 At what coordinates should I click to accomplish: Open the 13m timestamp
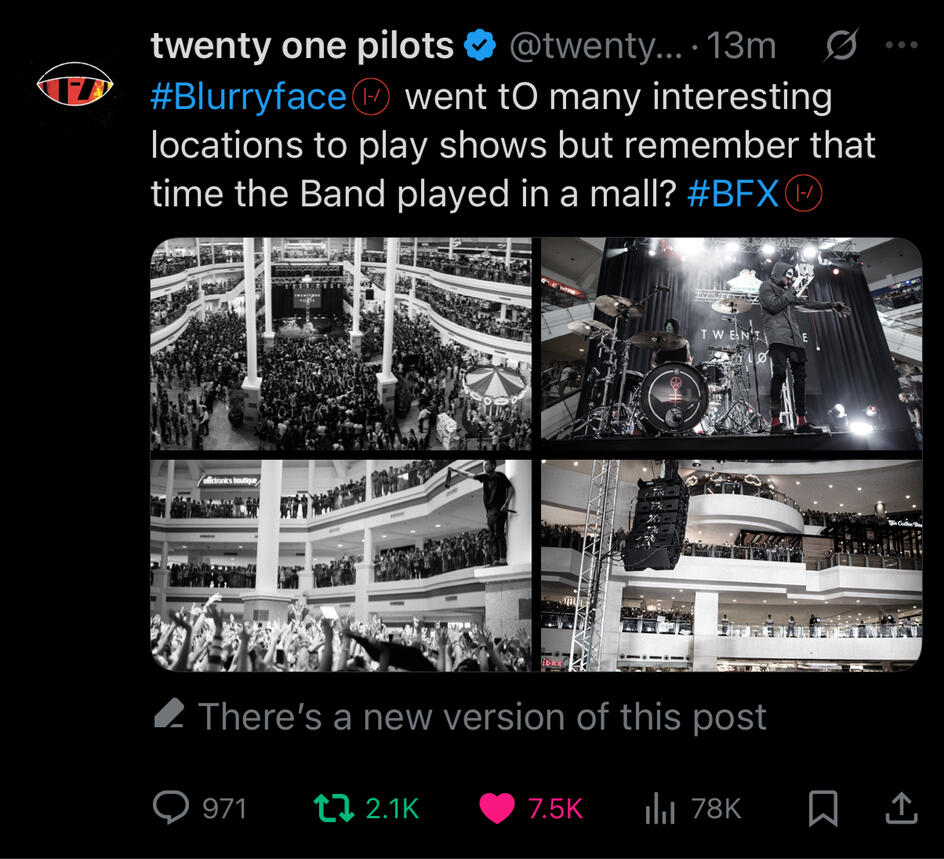click(741, 46)
